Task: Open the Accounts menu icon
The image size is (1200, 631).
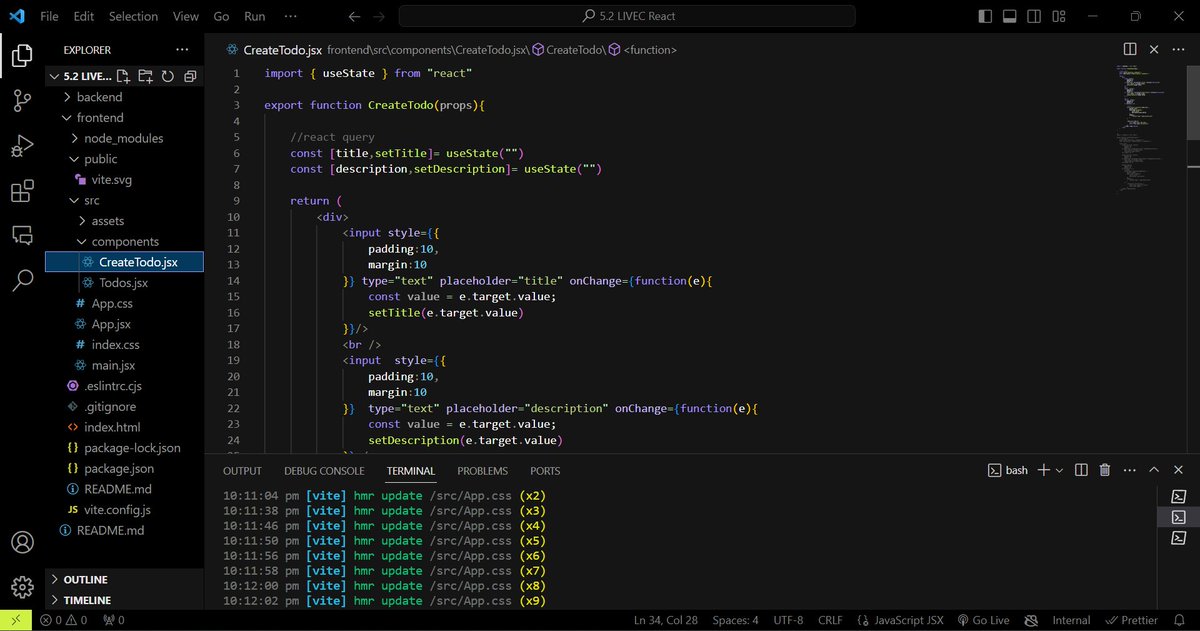Action: tap(22, 542)
